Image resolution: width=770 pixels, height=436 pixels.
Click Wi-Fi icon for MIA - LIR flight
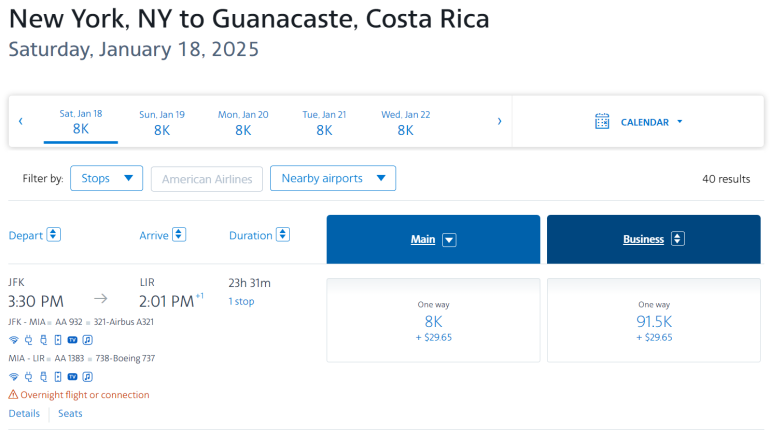click(14, 377)
